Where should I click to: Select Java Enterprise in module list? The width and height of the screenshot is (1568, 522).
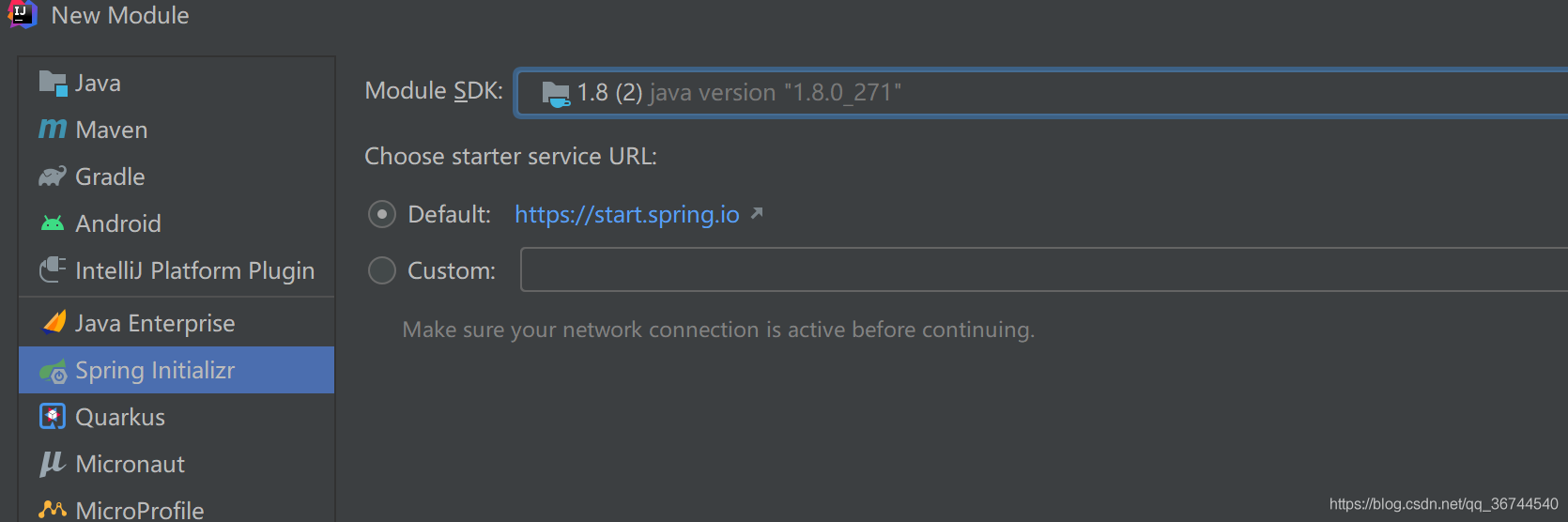177,323
